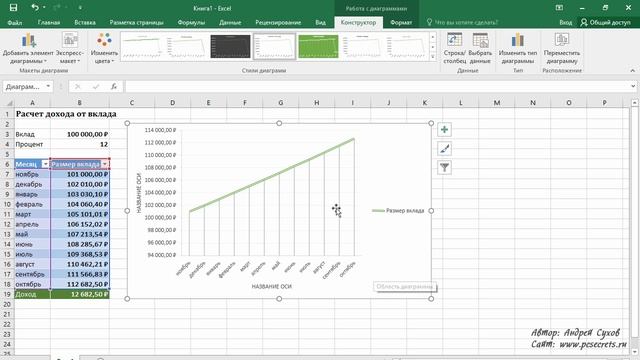This screenshot has width=640, height=360.
Task: Click the Вход sign-in link
Action: click(565, 22)
